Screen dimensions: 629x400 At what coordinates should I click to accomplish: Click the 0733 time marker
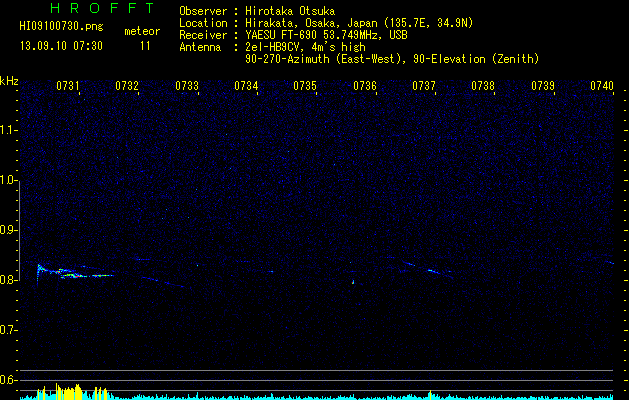pyautogui.click(x=187, y=86)
